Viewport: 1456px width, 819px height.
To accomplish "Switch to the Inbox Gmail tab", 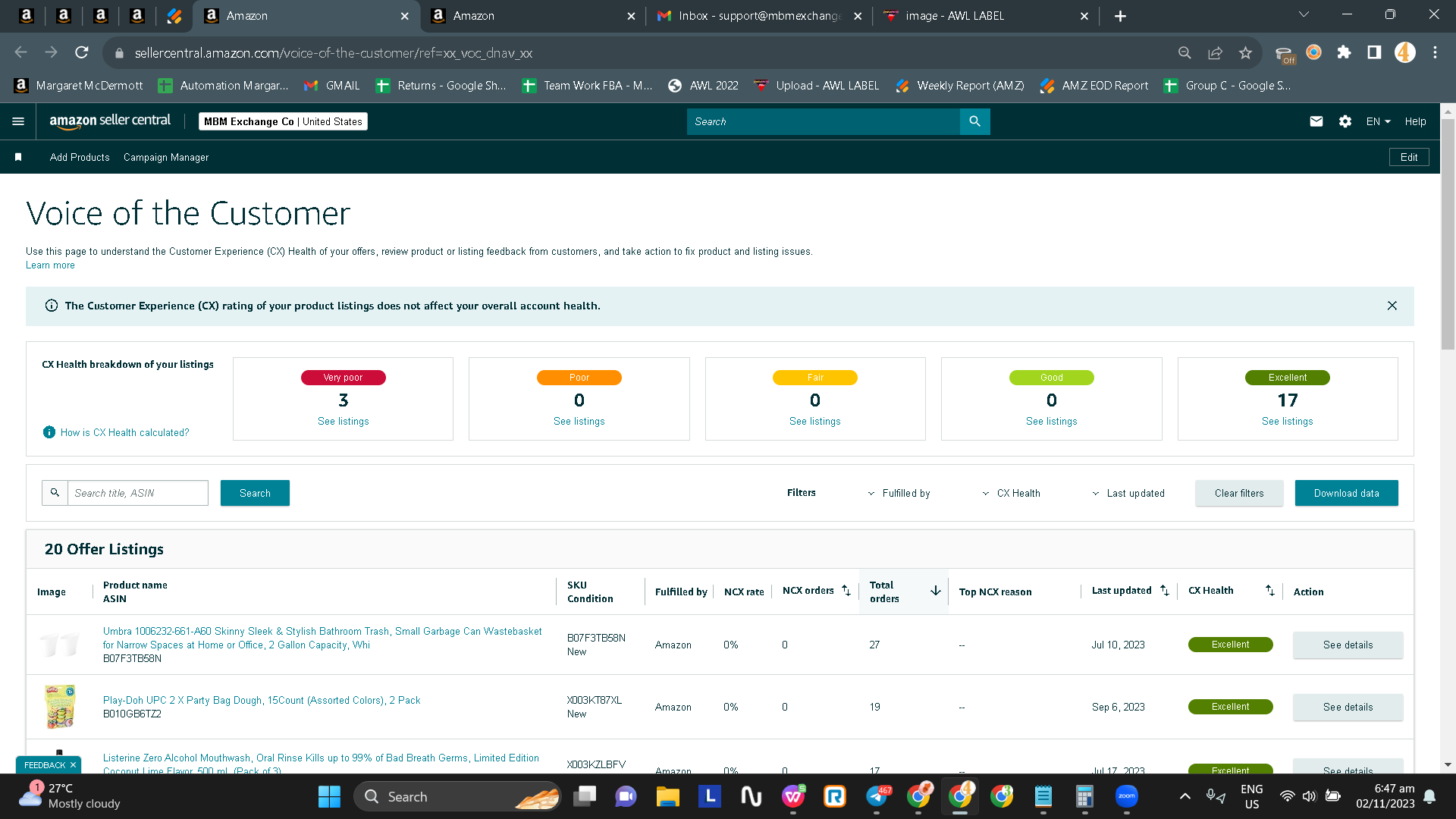I will (759, 16).
